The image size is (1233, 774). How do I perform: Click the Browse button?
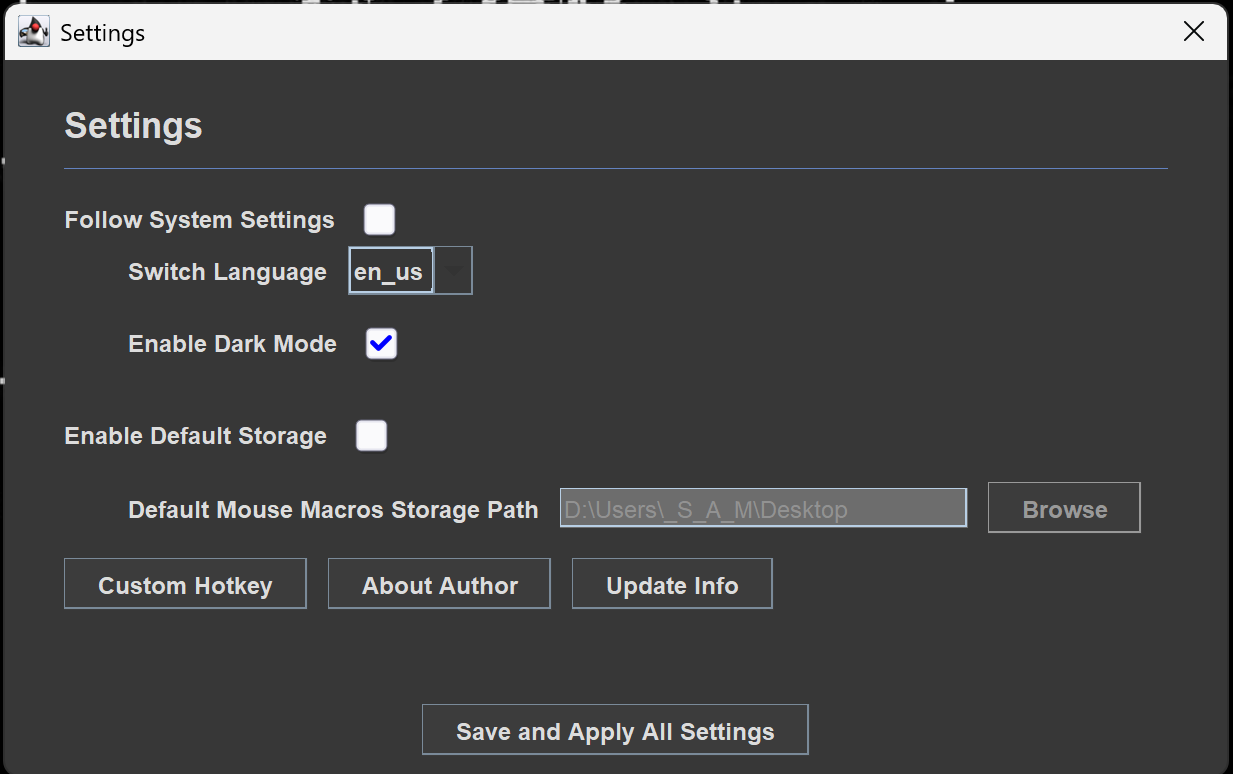click(x=1063, y=507)
